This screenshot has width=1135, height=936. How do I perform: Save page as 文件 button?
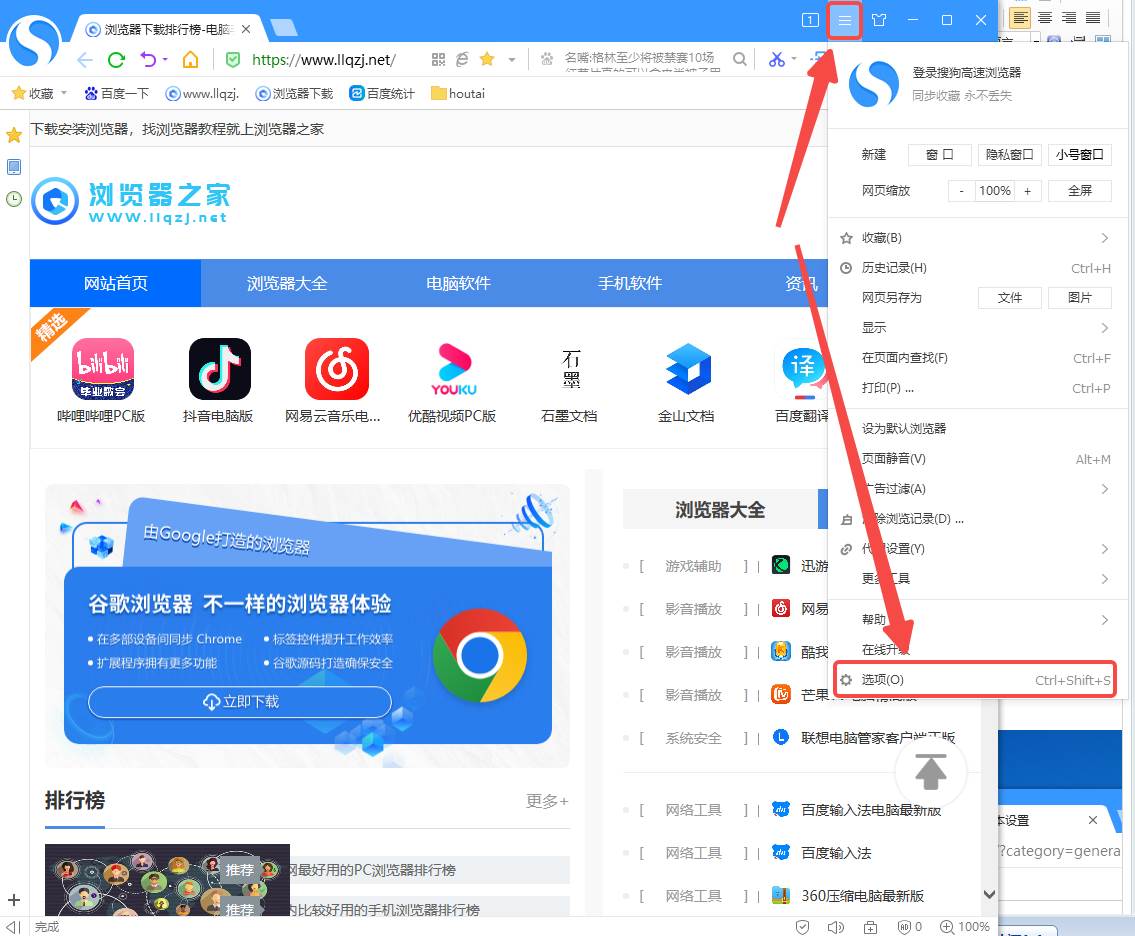[x=1010, y=298]
